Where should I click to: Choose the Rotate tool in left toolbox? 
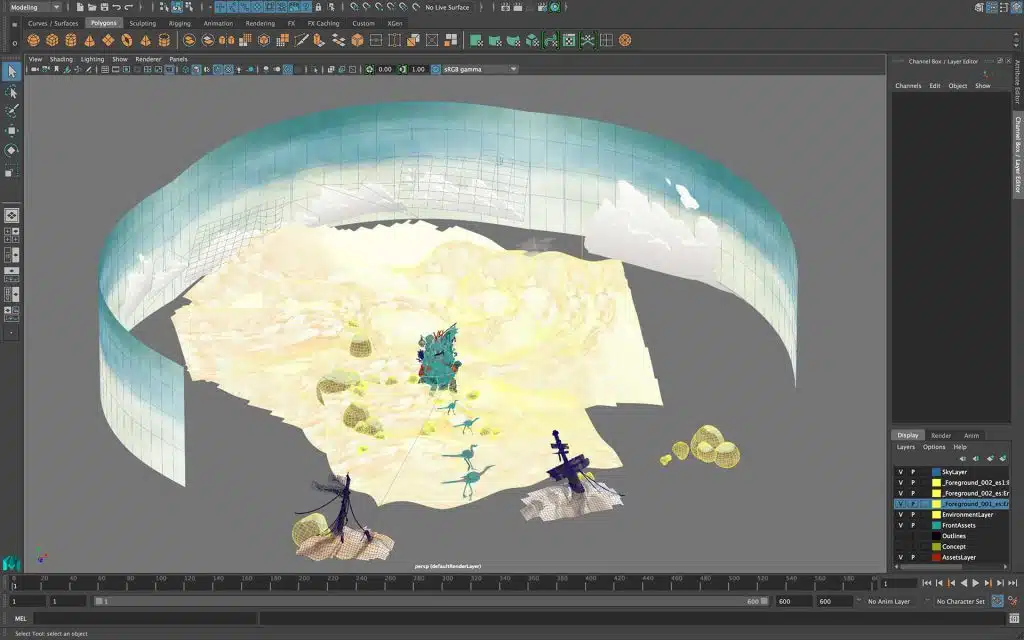pos(12,150)
